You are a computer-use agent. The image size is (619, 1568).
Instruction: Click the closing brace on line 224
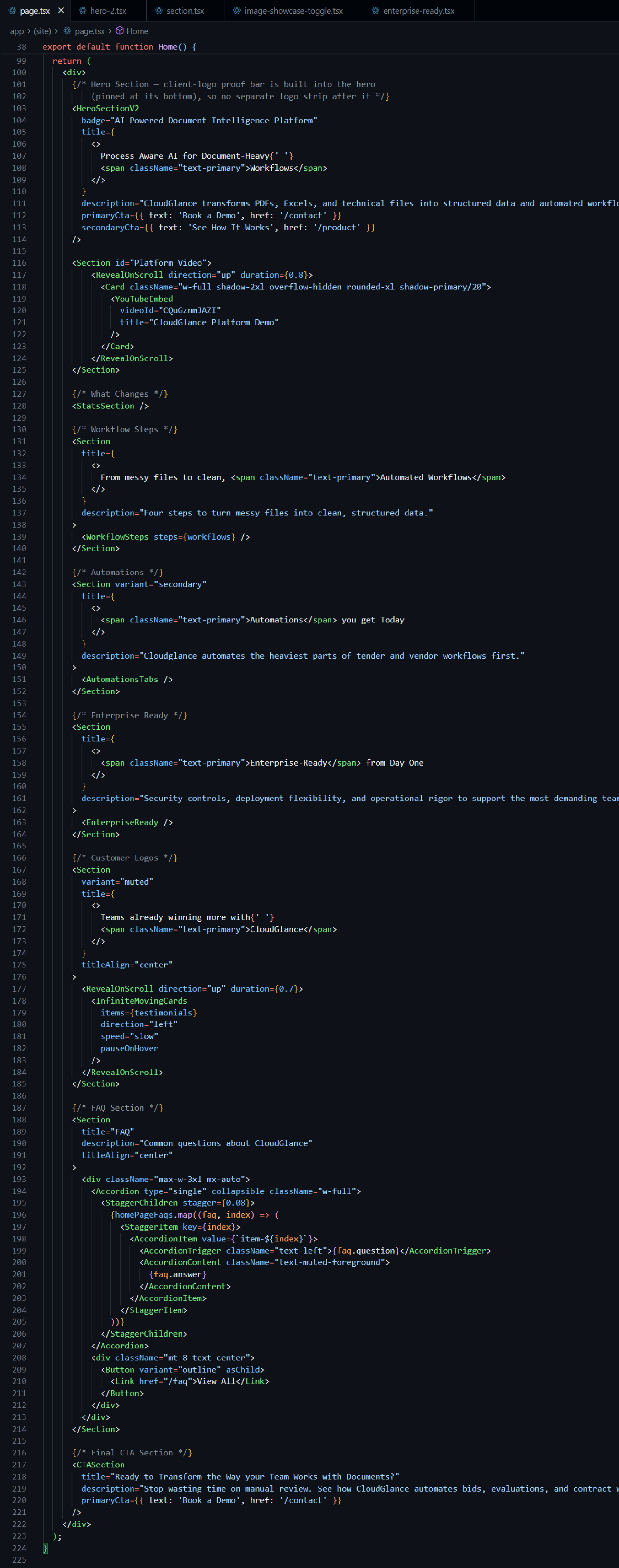[x=45, y=1548]
